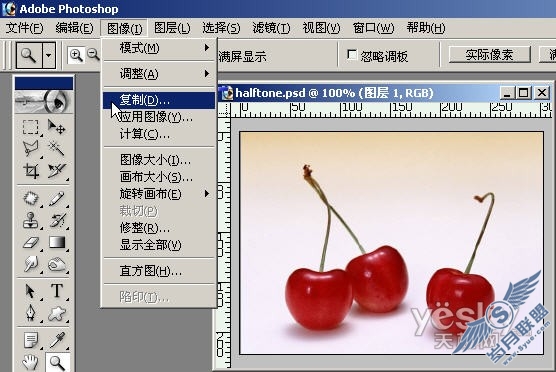Select the Sponge tool
556x372 pixels.
point(56,264)
